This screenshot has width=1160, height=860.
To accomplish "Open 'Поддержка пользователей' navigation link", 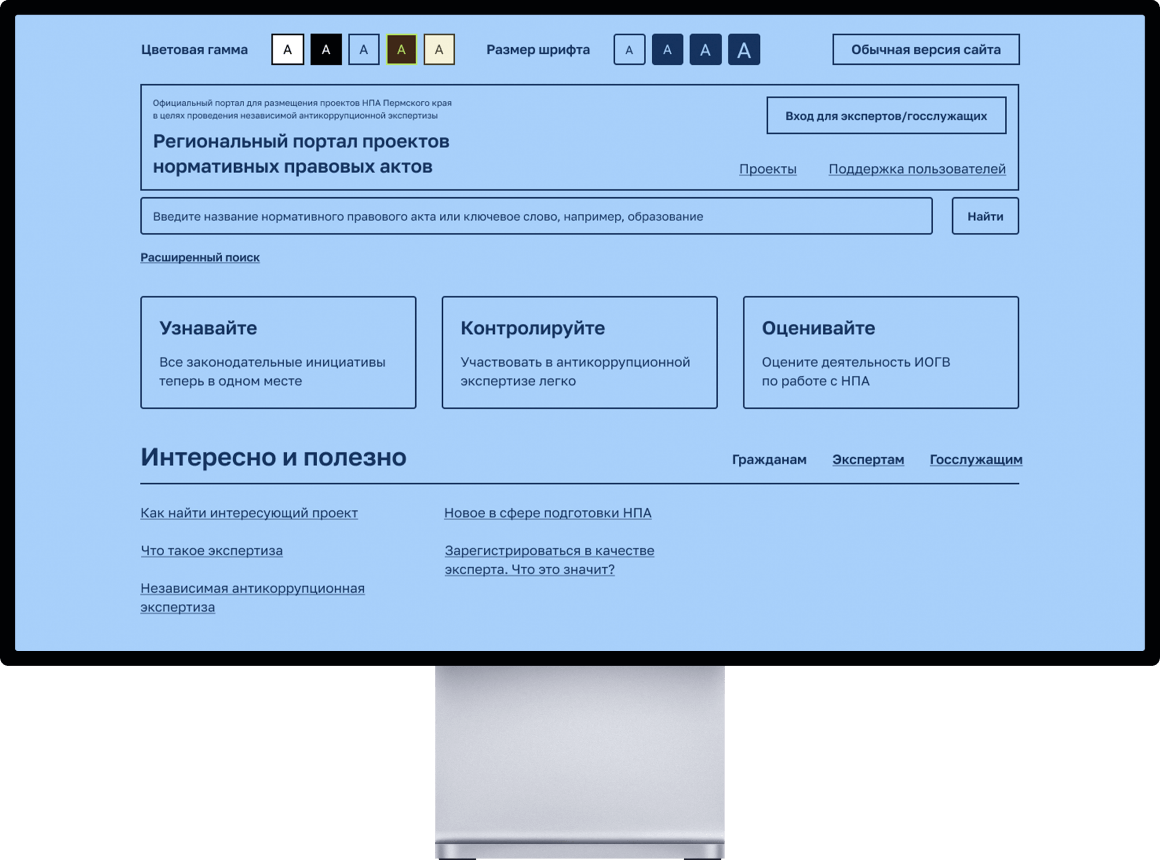I will click(x=917, y=169).
